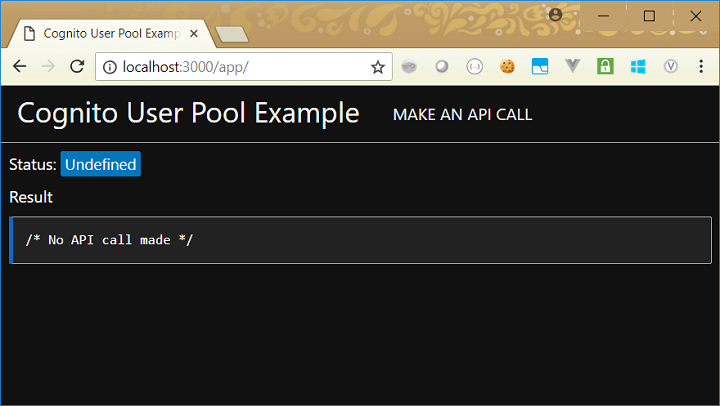Click the forward navigation arrow
Viewport: 720px width, 406px height.
(48, 67)
